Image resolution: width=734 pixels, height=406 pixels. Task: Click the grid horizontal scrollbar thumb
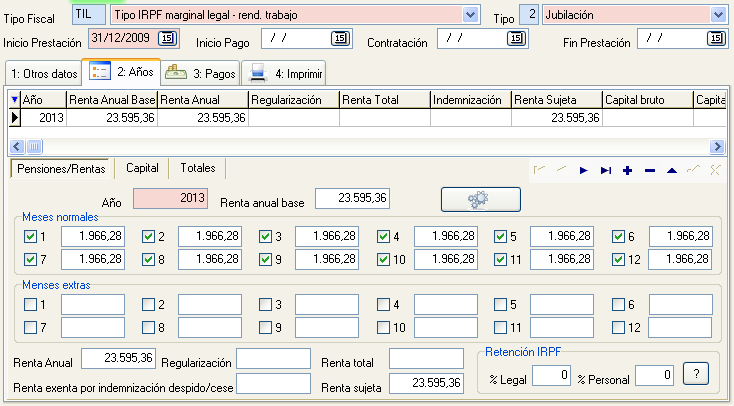pyautogui.click(x=34, y=147)
